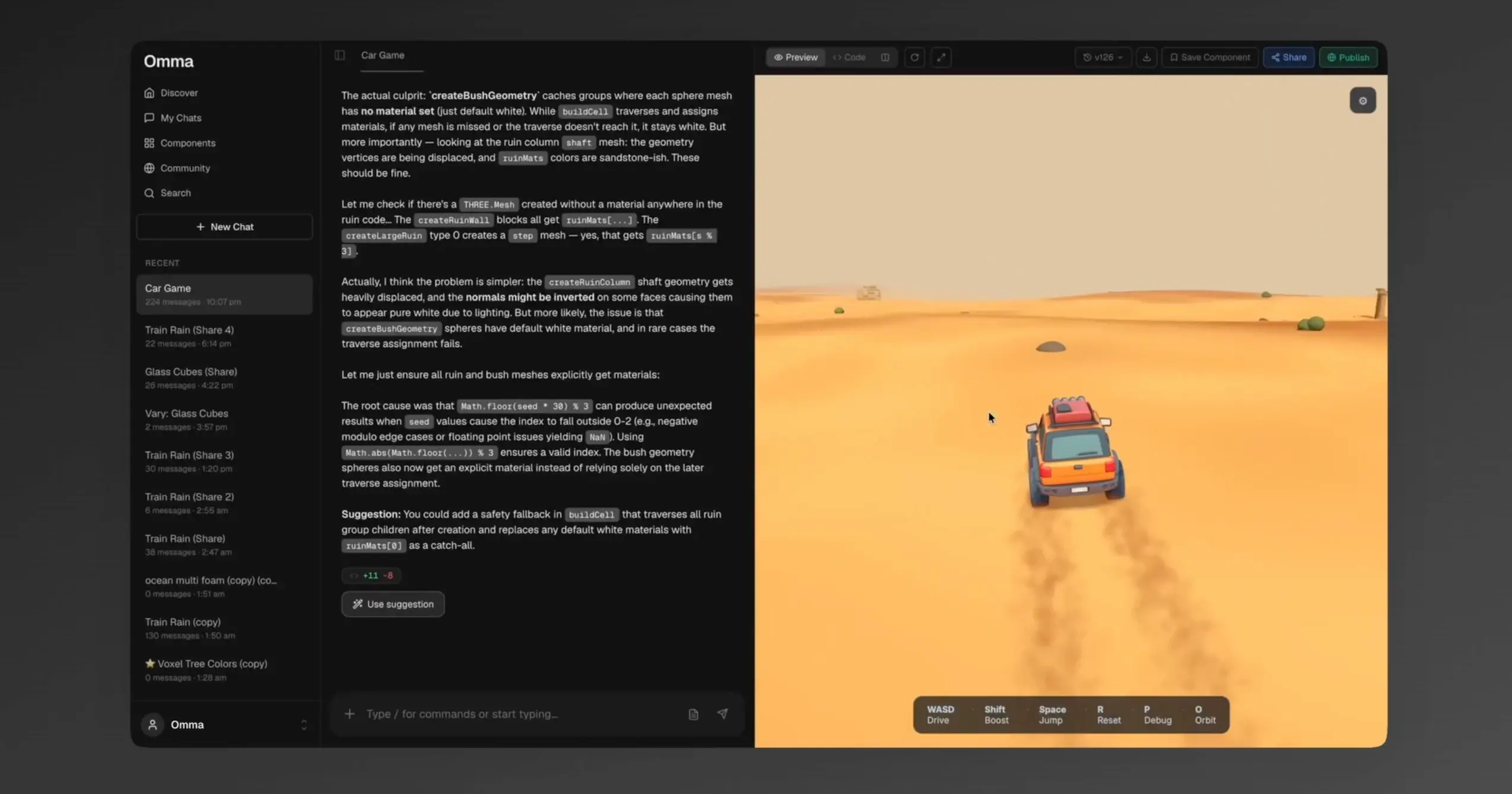
Task: Switch to Preview mode
Action: point(795,58)
